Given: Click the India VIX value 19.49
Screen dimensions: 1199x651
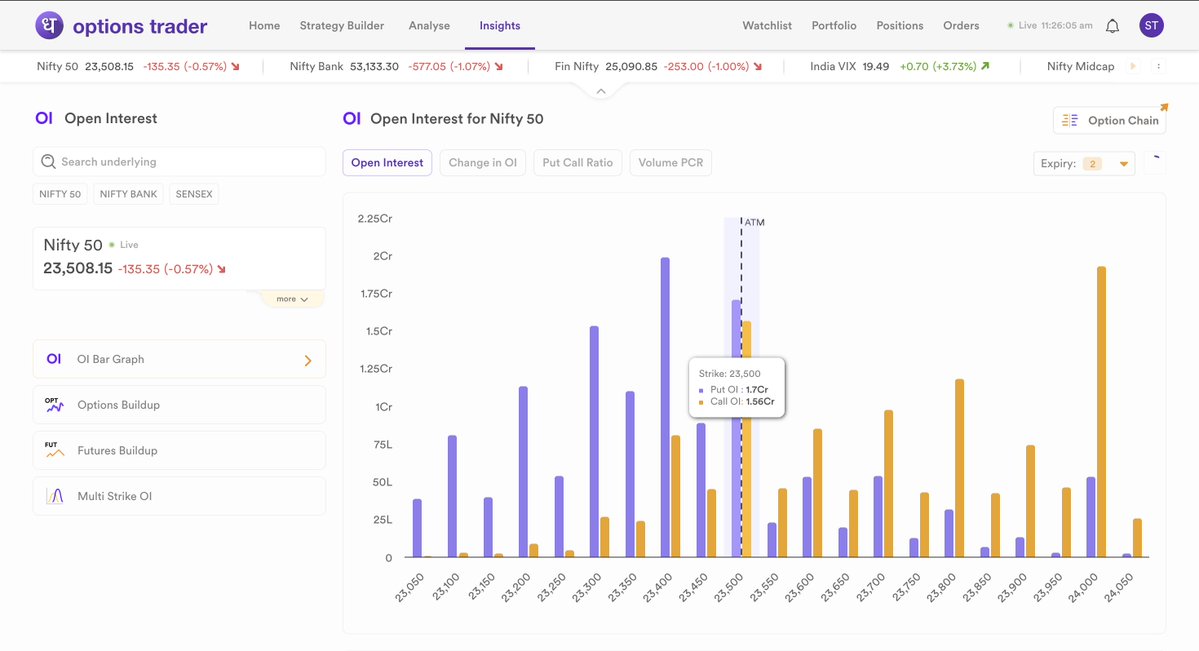Looking at the screenshot, I should click(876, 67).
